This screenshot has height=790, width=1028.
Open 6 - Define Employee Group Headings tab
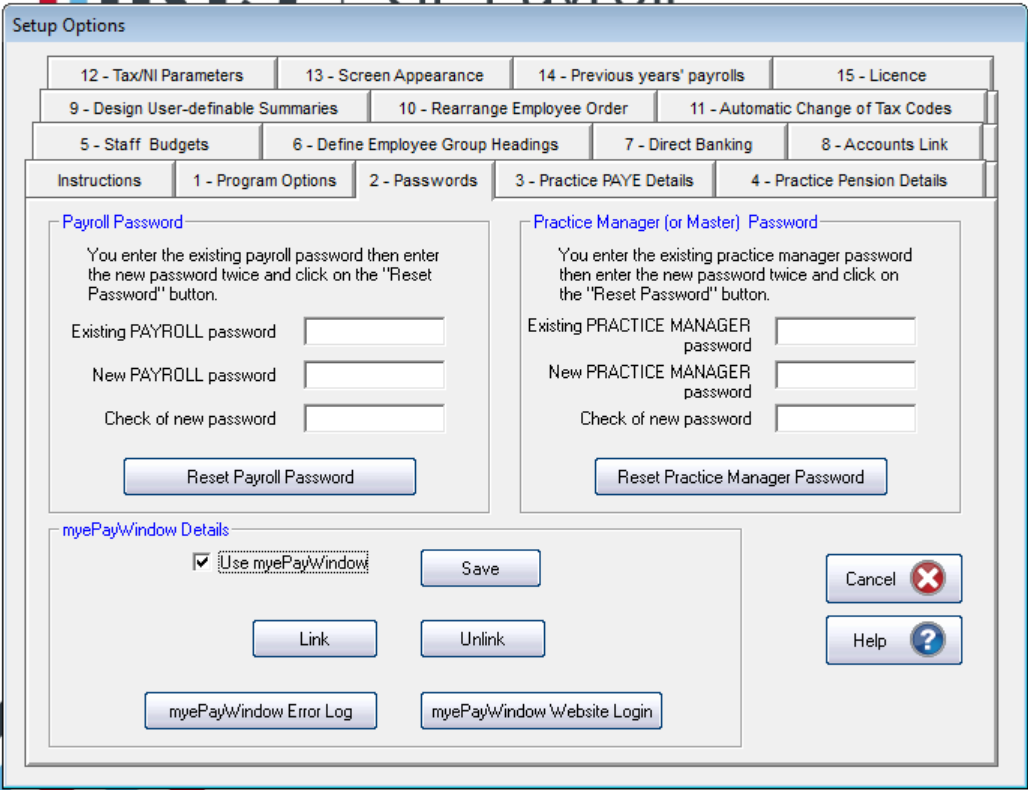pyautogui.click(x=425, y=144)
